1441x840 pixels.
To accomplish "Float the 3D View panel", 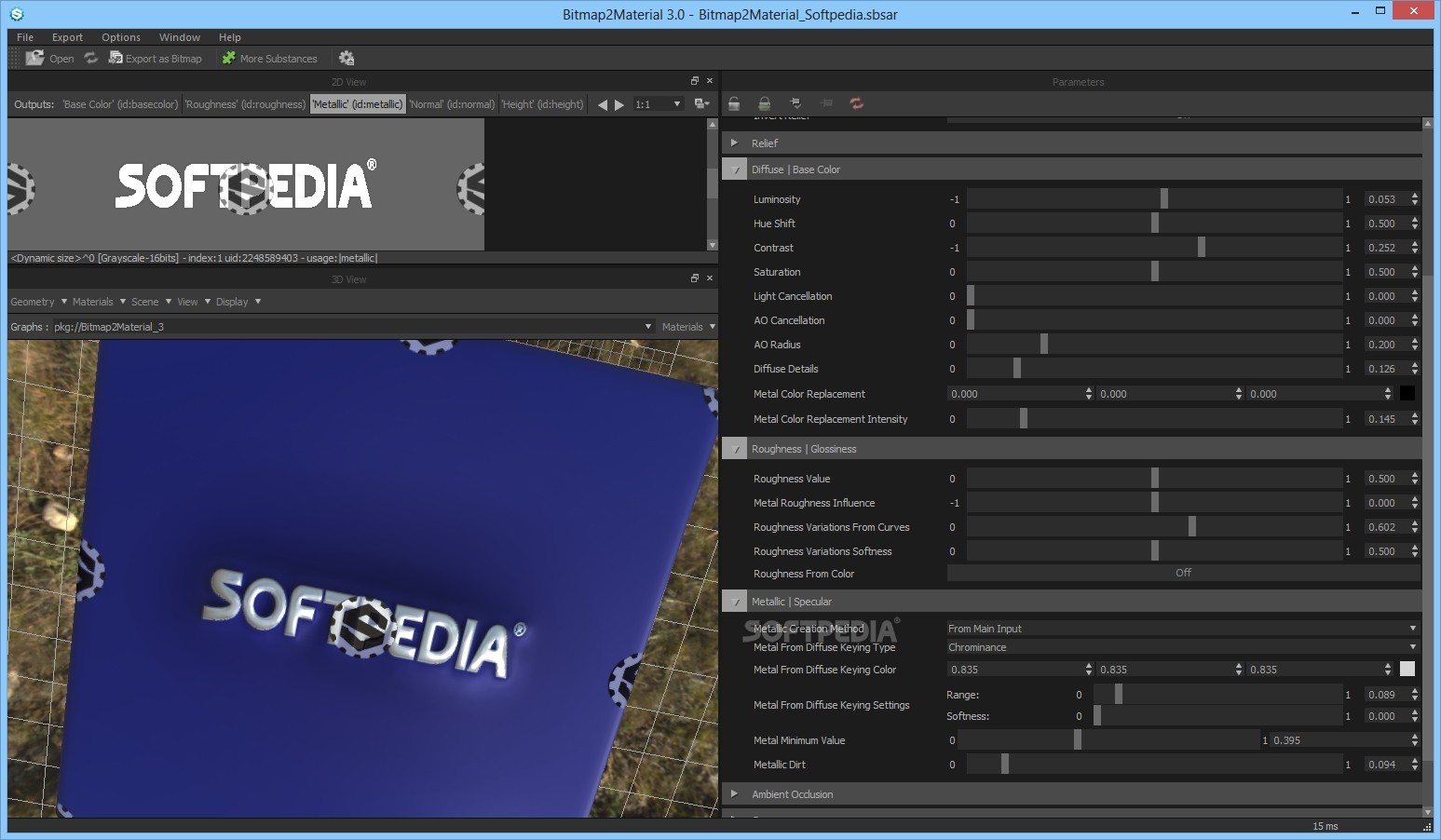I will 694,278.
